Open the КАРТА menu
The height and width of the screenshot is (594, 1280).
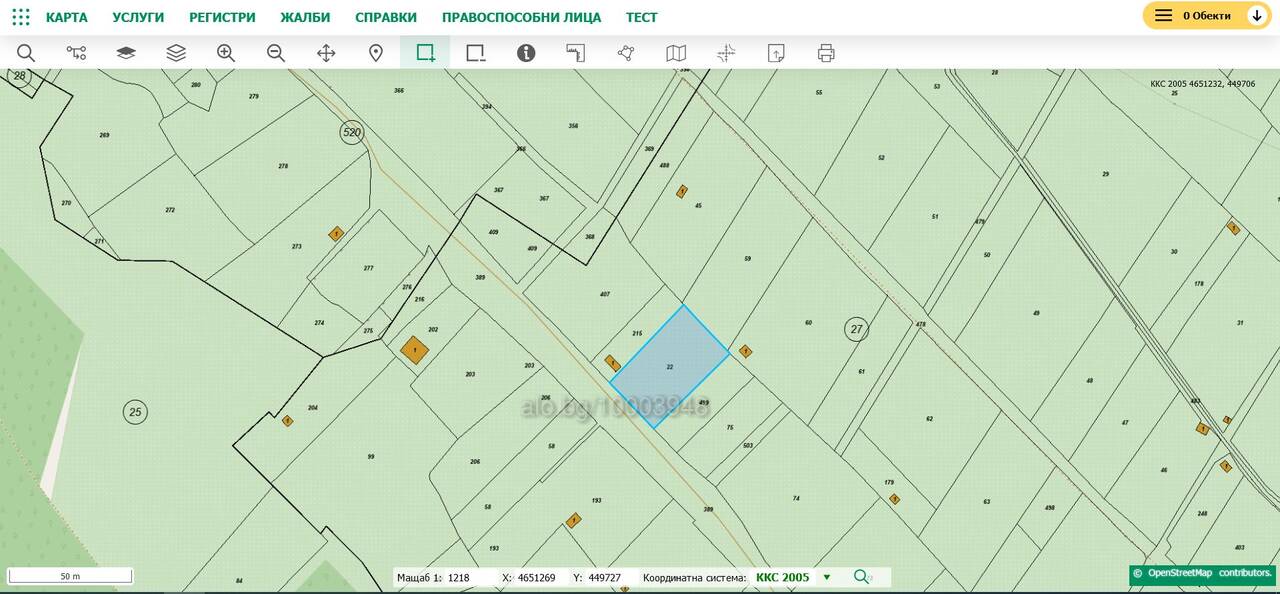pos(67,17)
